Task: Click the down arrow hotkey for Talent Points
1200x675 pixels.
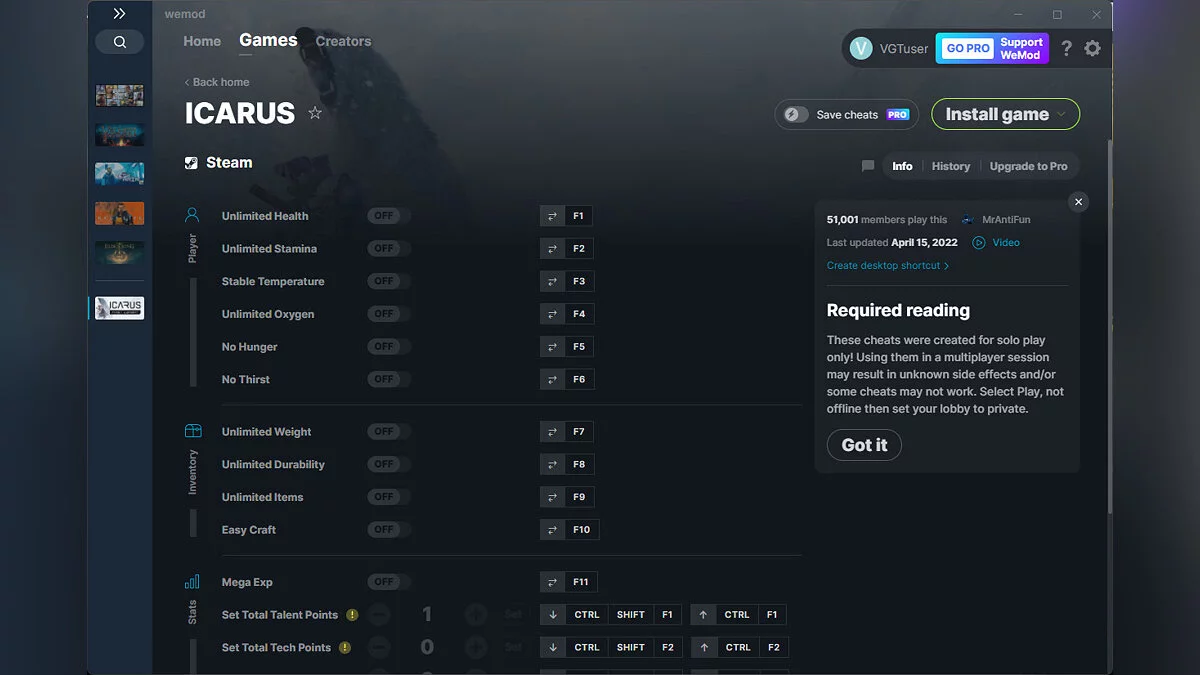Action: click(553, 615)
